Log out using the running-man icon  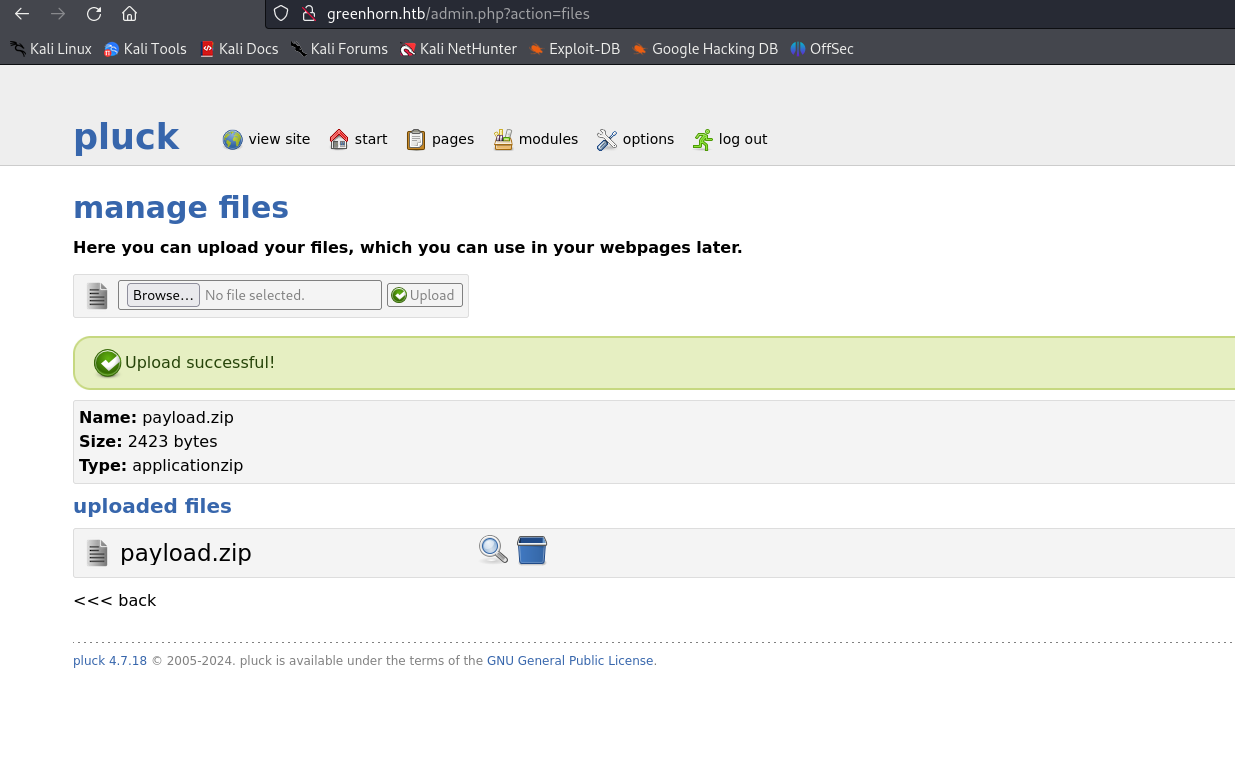pos(702,139)
